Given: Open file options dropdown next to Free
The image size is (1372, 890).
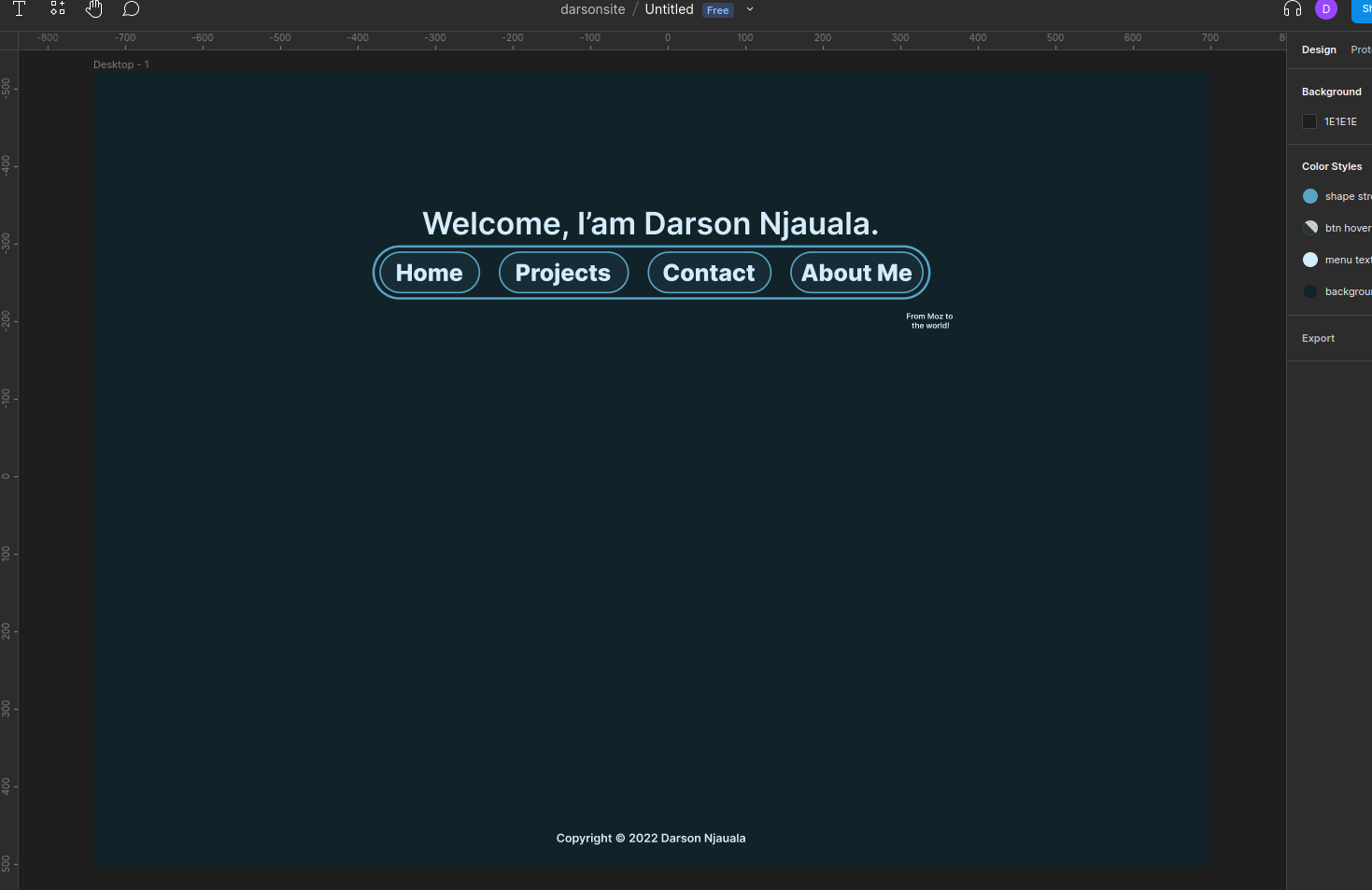Looking at the screenshot, I should 750,9.
